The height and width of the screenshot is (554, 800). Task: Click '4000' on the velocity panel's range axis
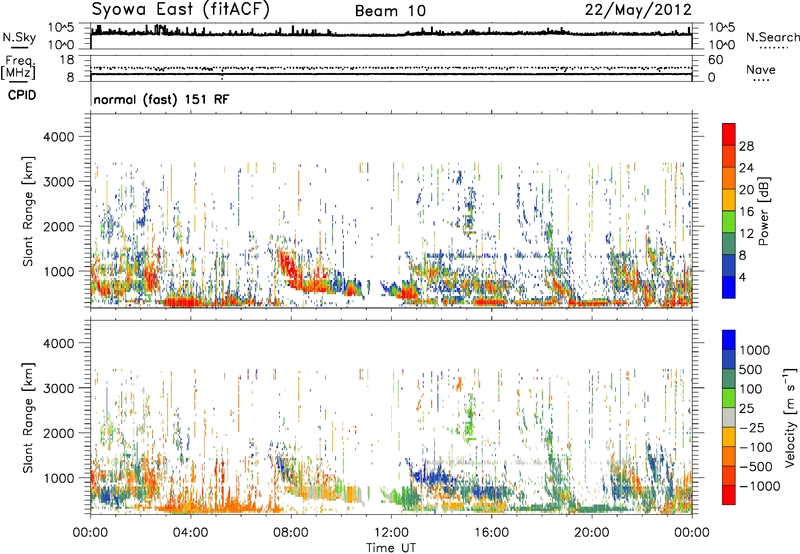[x=59, y=343]
